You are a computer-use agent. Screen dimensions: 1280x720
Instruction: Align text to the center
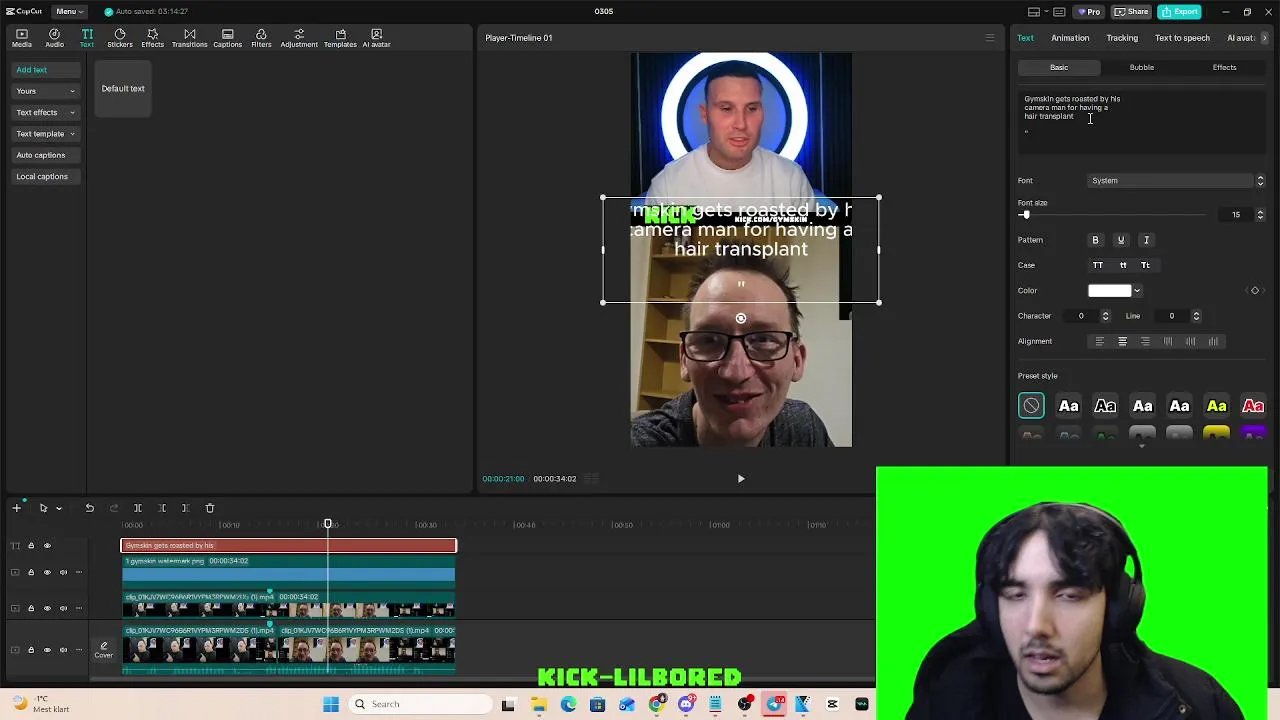coord(1122,341)
